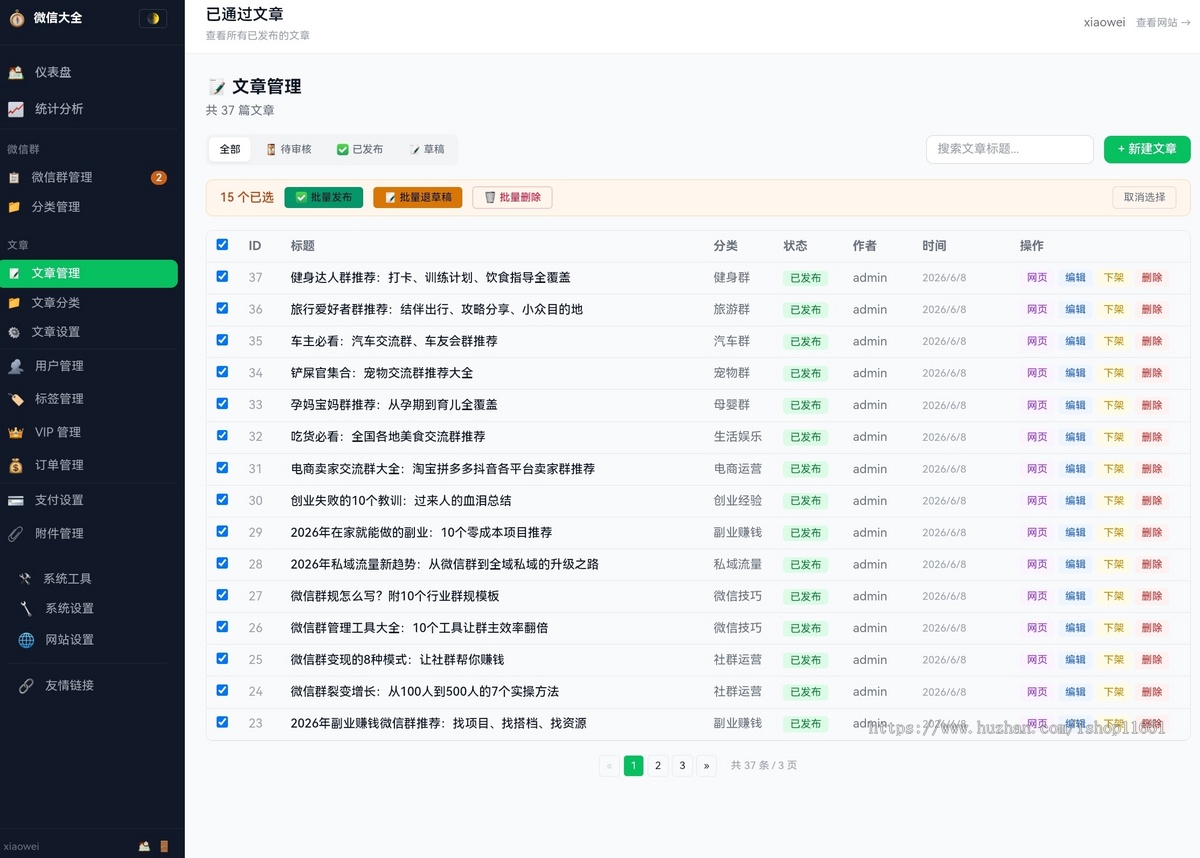
Task: Click the 订单管理 money bag icon
Action: pos(16,466)
